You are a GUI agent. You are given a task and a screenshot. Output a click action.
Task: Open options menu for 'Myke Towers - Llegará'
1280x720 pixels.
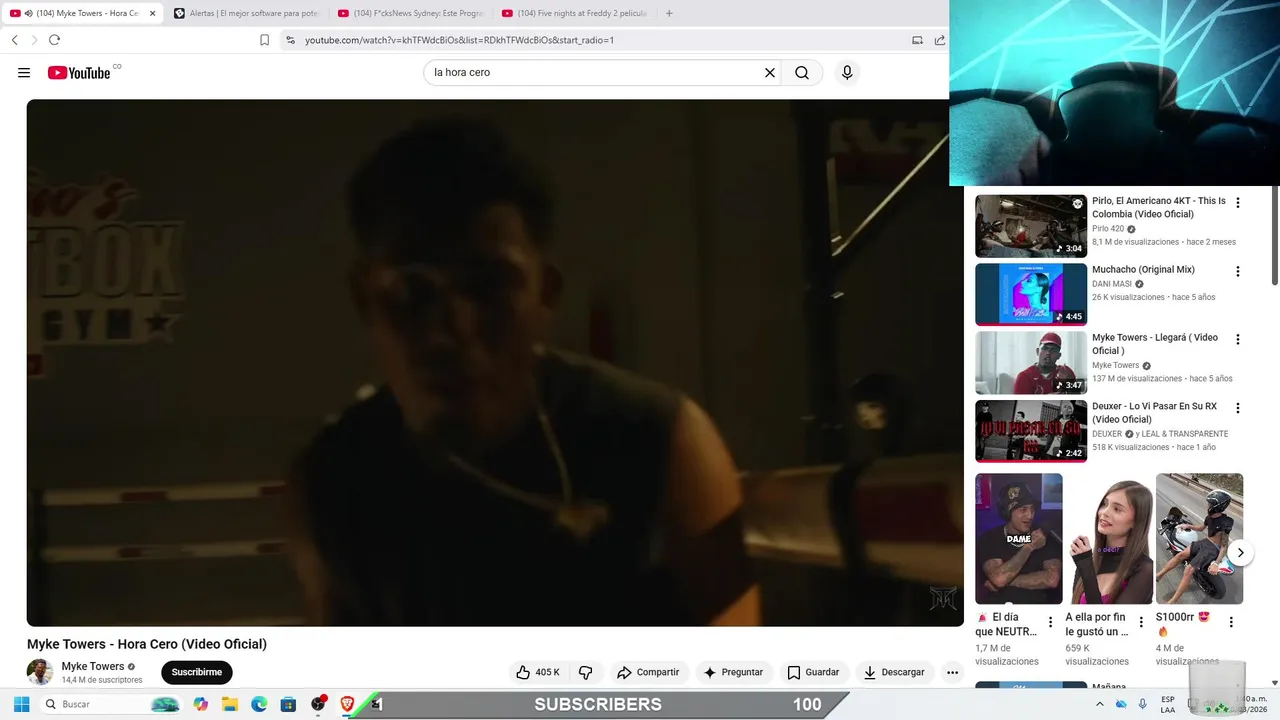(1238, 340)
